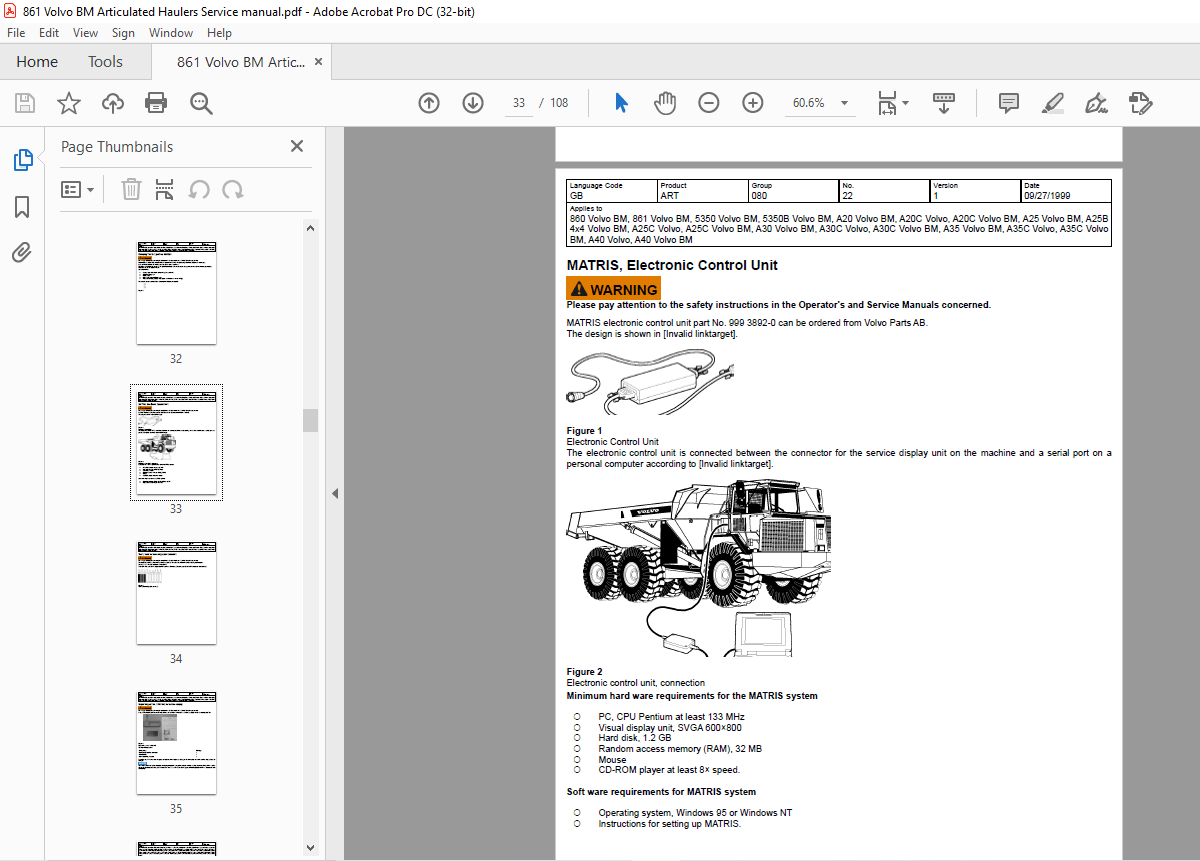The width and height of the screenshot is (1200, 861).
Task: Switch to the Tools tab
Action: click(x=105, y=62)
